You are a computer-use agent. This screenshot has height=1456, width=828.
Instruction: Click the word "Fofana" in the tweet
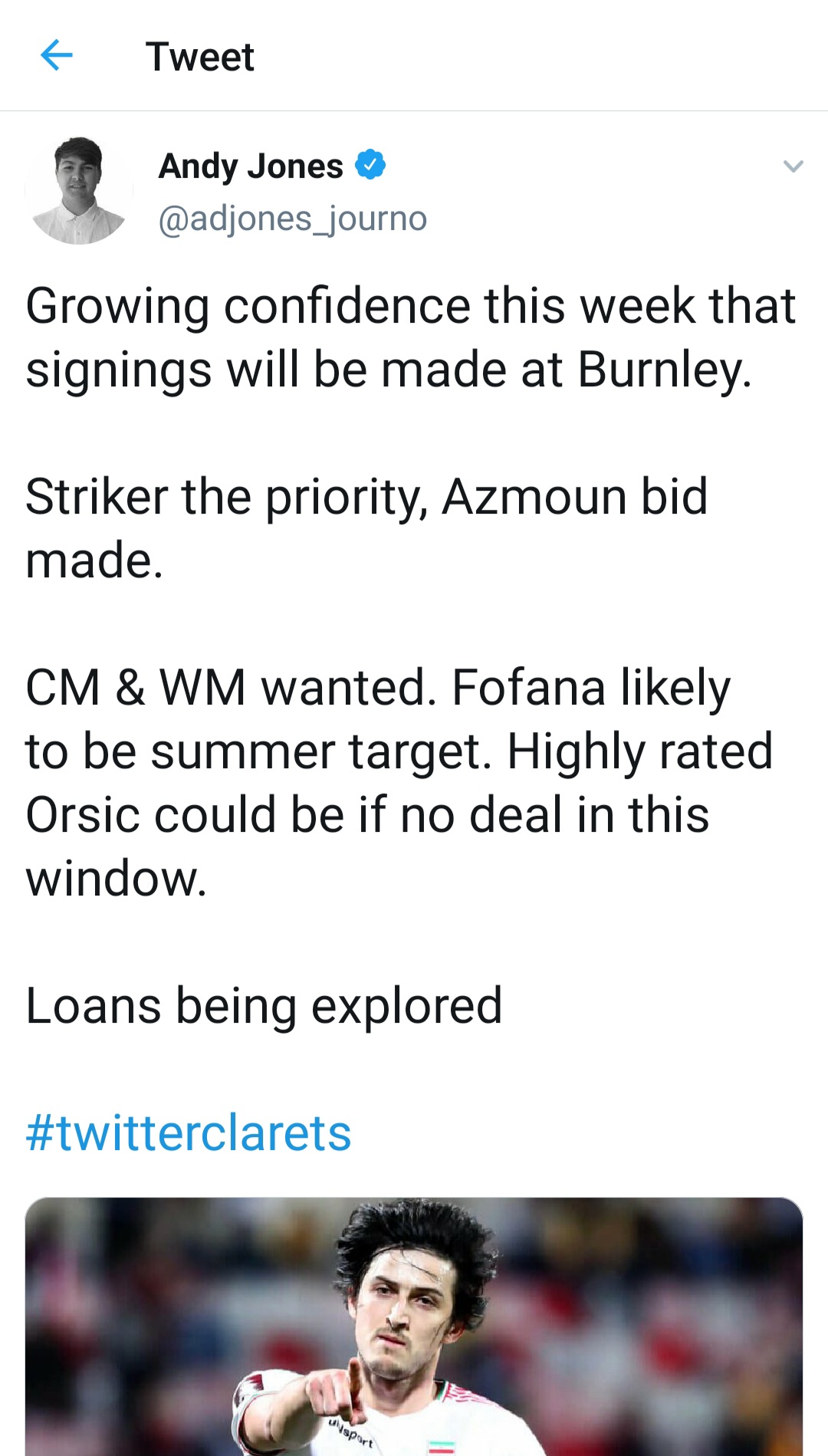click(x=528, y=687)
